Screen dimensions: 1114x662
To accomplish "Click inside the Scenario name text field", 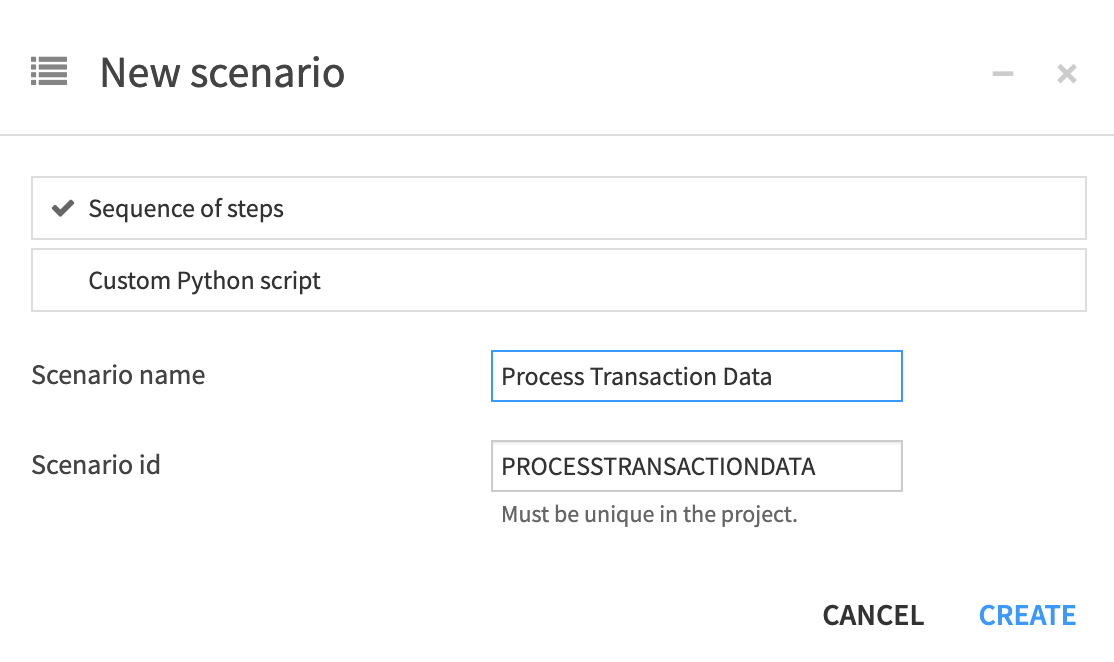I will click(696, 376).
